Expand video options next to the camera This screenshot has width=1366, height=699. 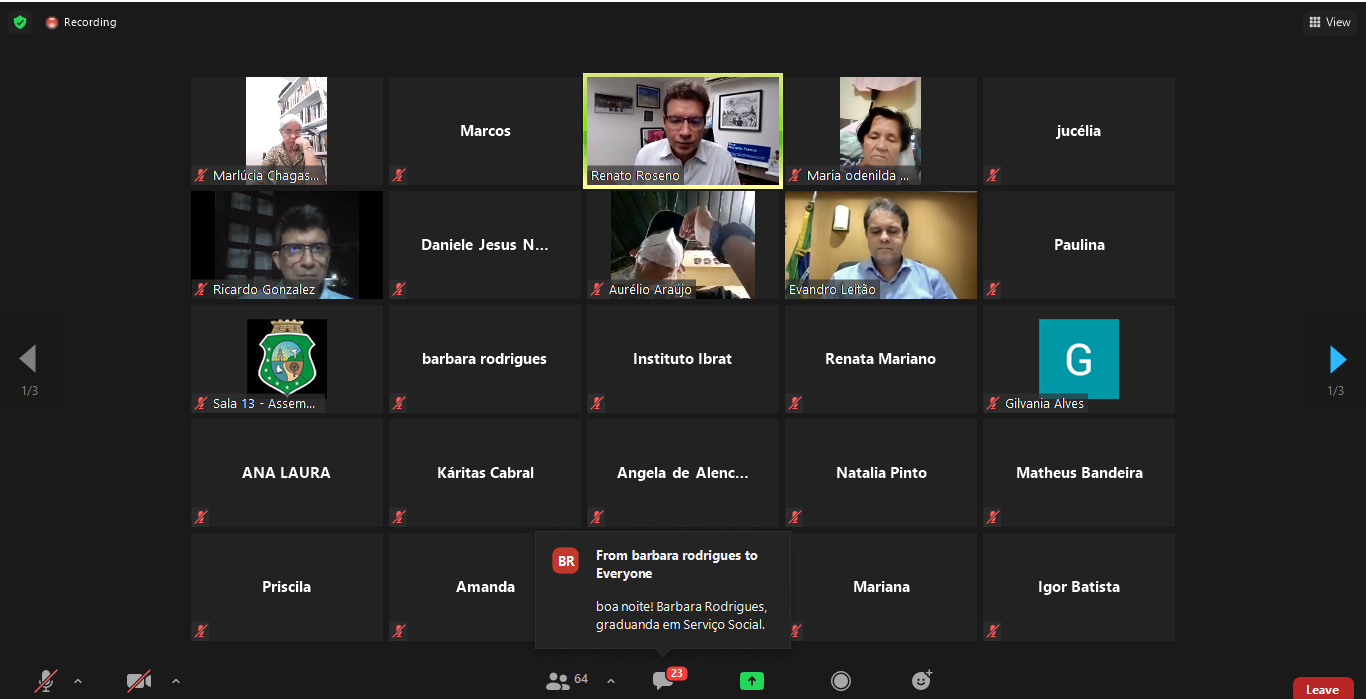(176, 681)
